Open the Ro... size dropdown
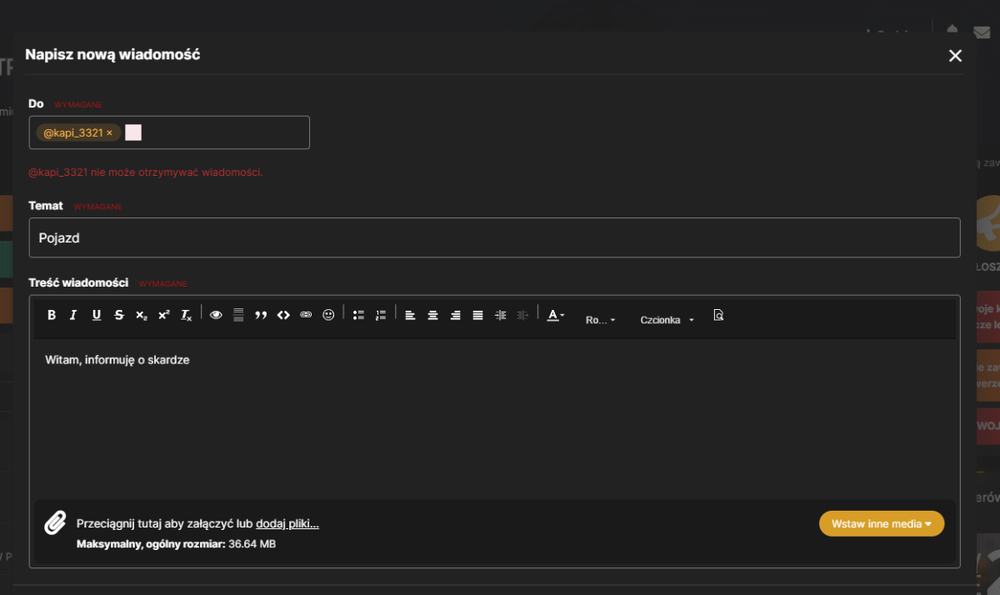 [x=600, y=320]
